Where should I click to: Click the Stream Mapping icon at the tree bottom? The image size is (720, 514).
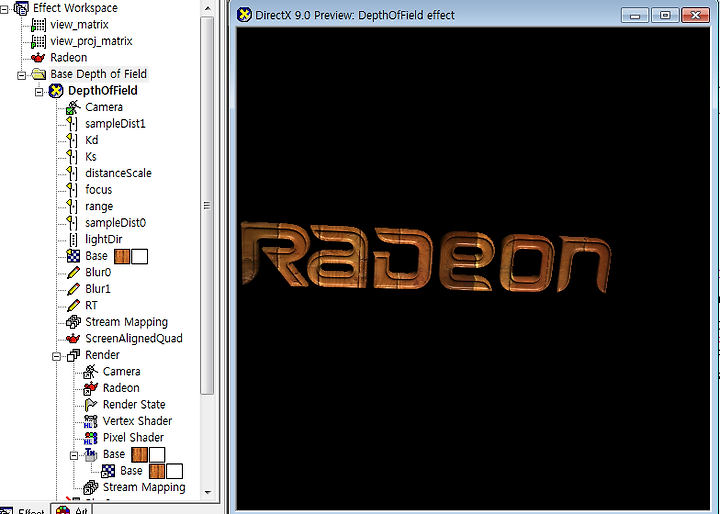[91, 488]
